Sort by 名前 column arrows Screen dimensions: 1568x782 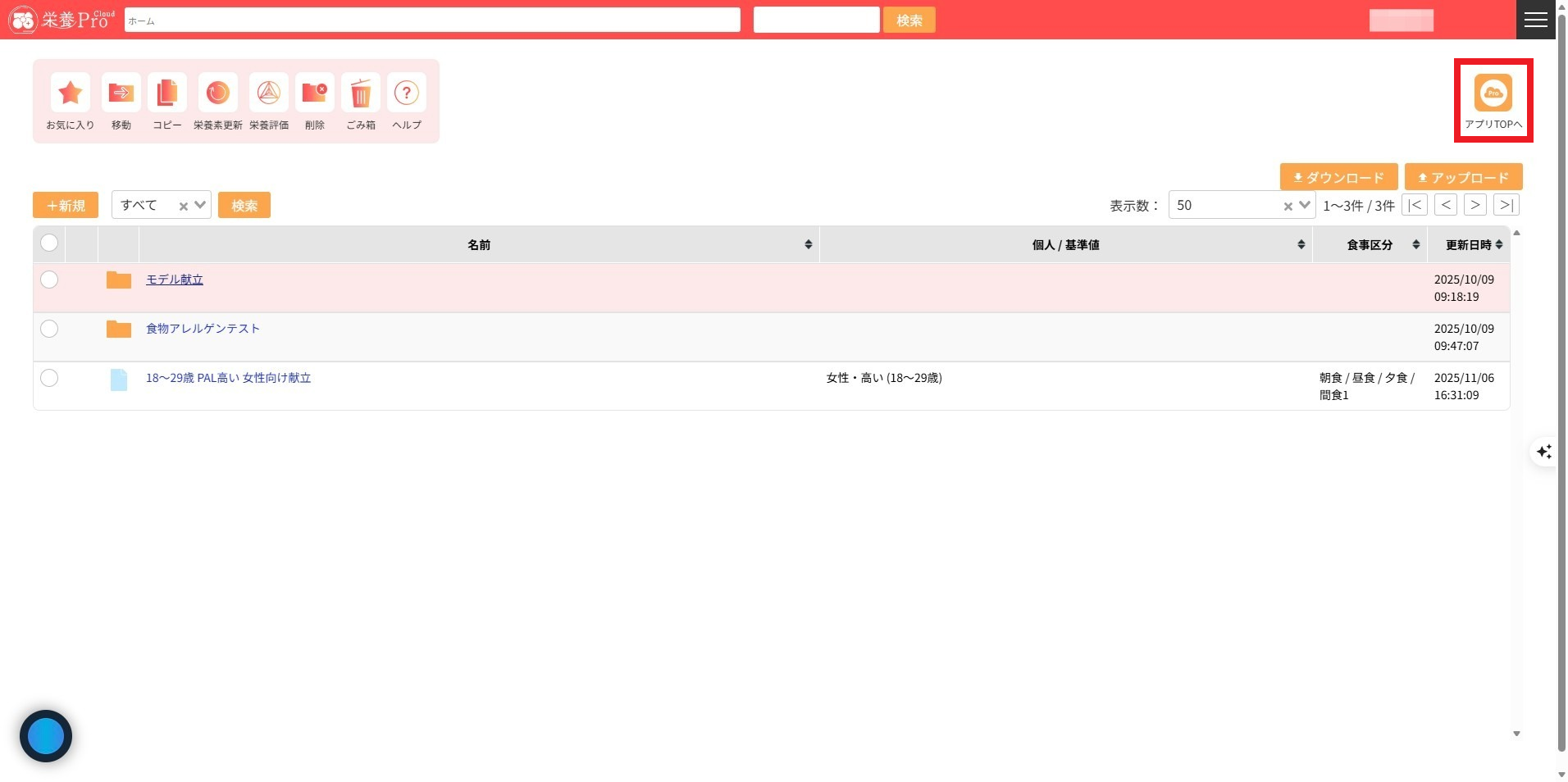click(x=808, y=244)
